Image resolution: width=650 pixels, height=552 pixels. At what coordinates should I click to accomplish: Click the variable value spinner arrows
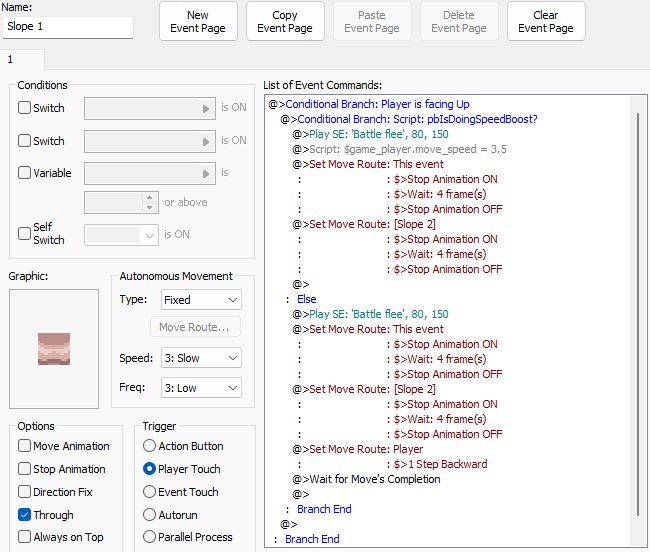click(x=150, y=202)
